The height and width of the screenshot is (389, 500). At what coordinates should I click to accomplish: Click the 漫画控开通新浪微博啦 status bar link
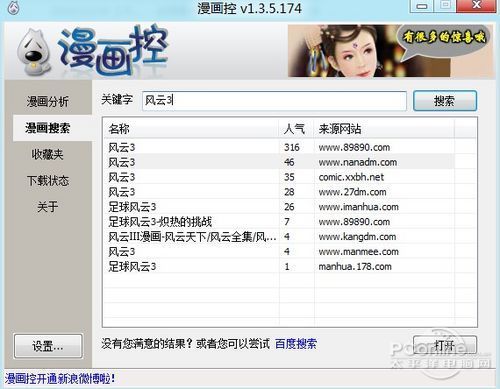[x=60, y=379]
